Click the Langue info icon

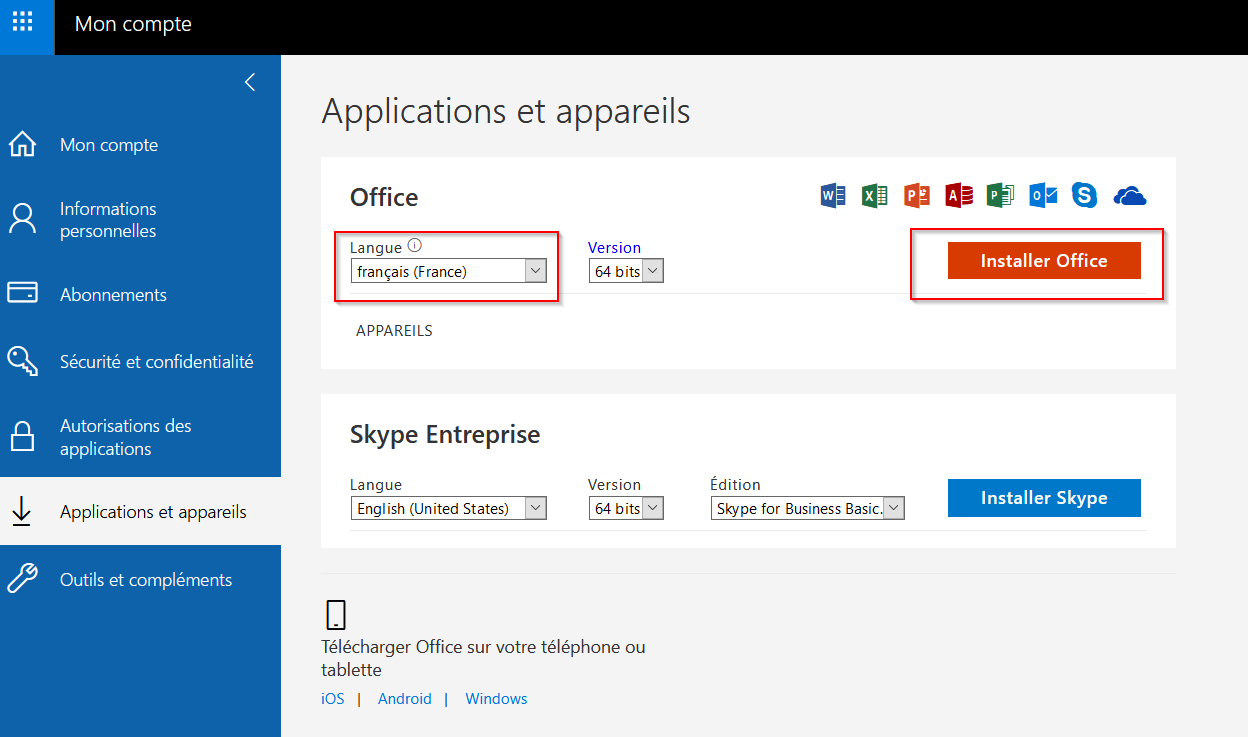(415, 246)
